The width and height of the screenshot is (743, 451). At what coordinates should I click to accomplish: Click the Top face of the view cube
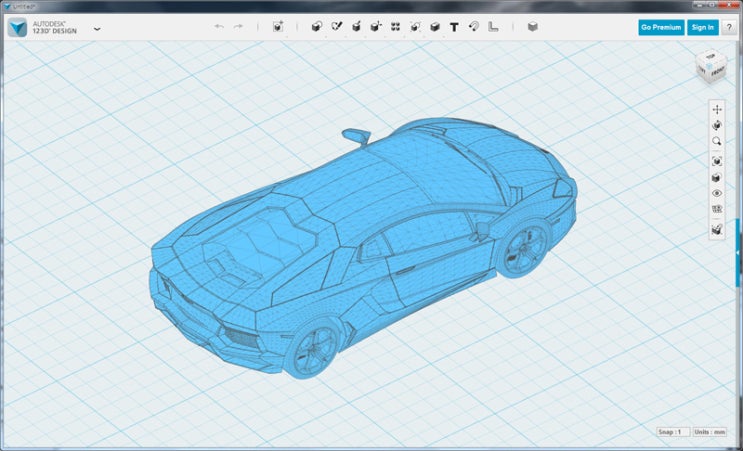[710, 56]
